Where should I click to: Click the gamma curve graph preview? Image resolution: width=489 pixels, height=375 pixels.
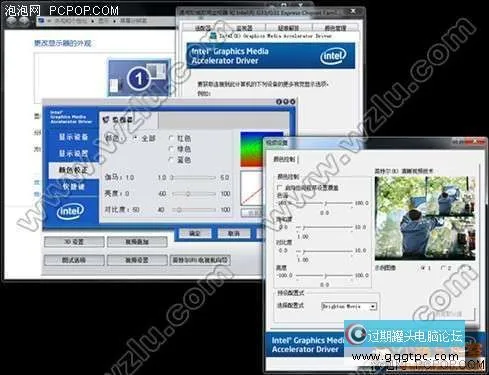252,188
